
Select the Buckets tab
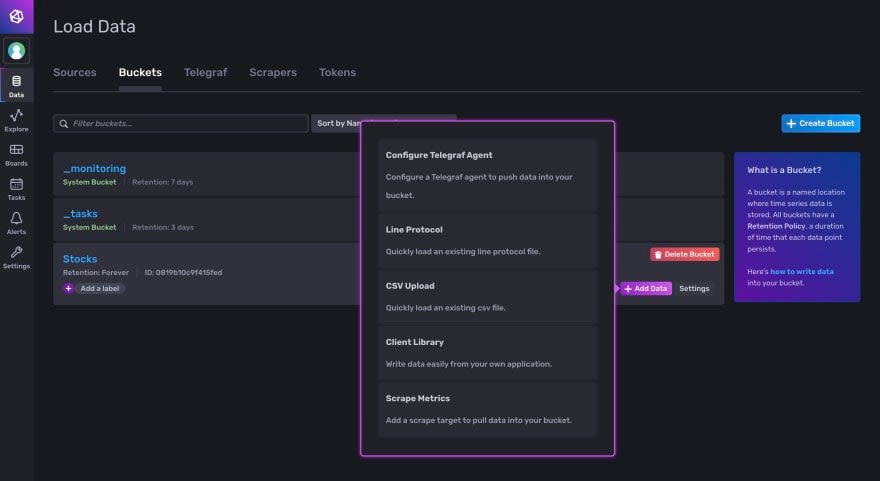(x=140, y=72)
